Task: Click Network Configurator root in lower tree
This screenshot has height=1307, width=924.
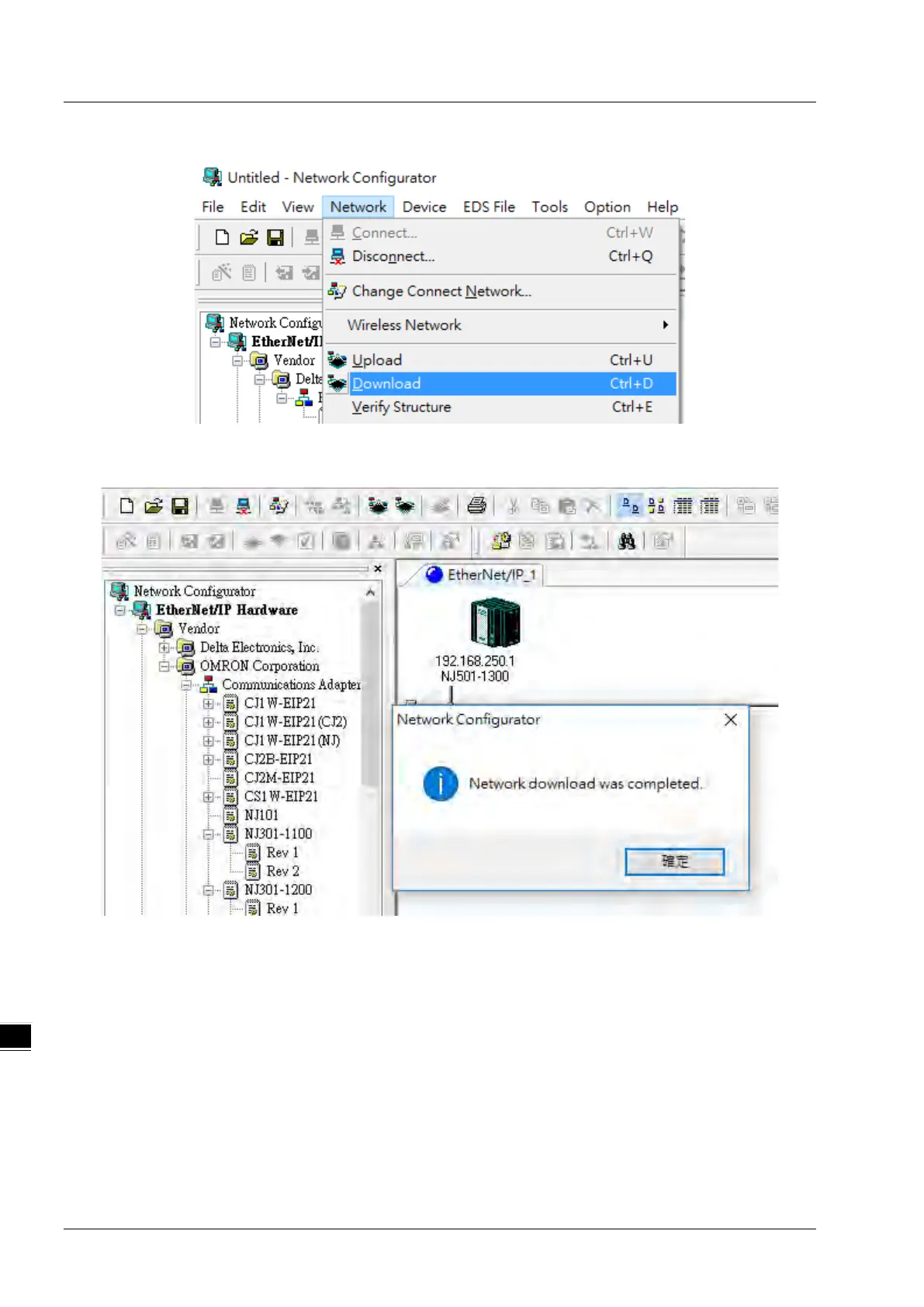Action: coord(194,591)
